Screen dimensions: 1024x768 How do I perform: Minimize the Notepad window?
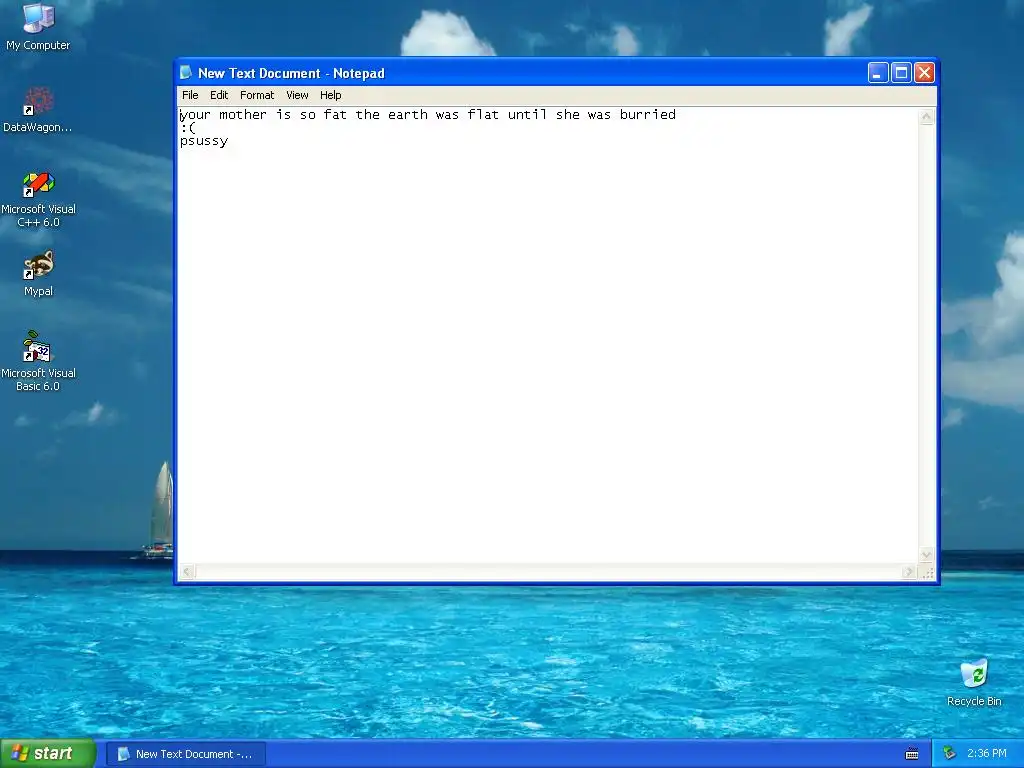coord(878,72)
